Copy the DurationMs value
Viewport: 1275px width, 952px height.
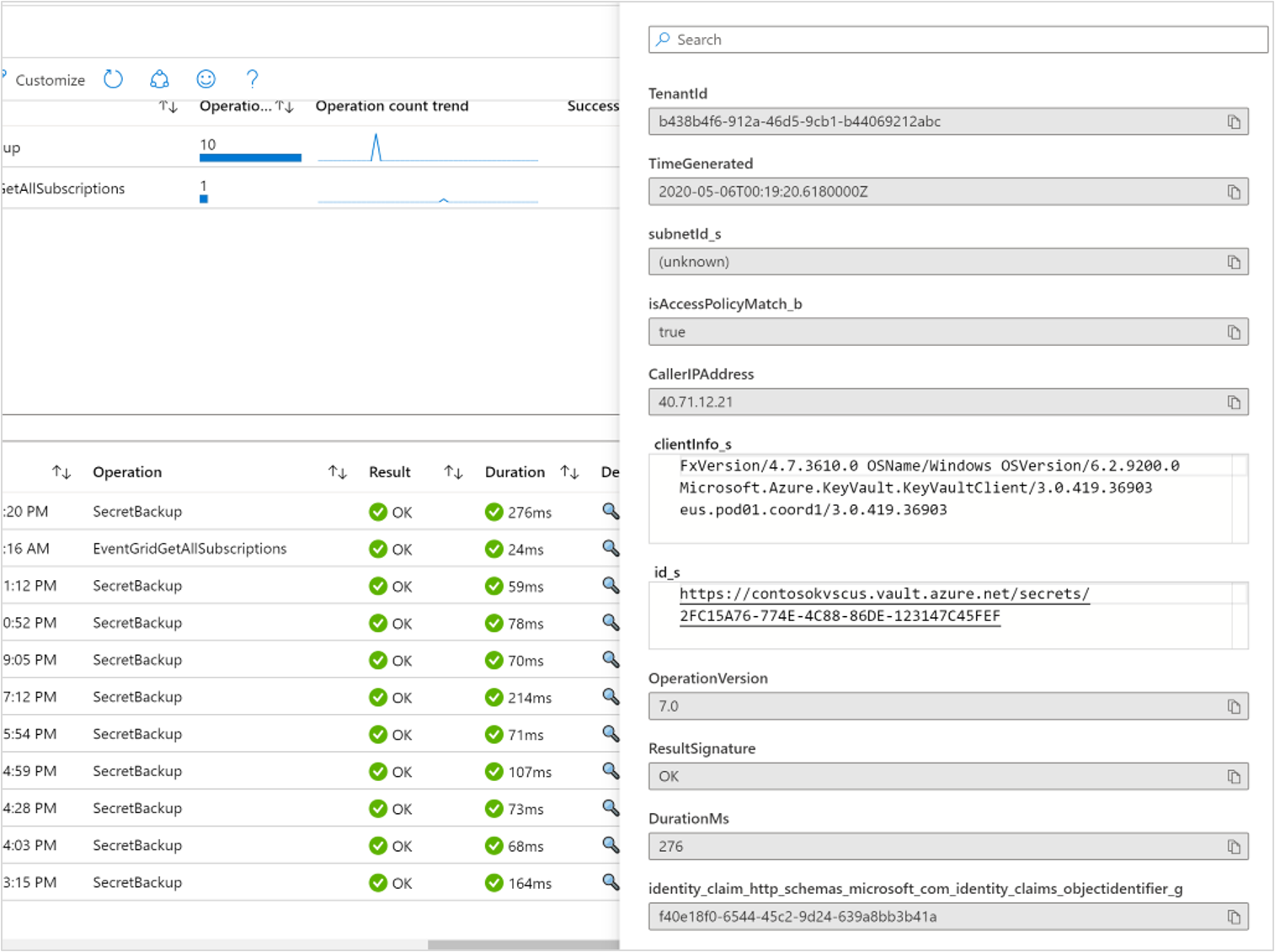click(1235, 846)
